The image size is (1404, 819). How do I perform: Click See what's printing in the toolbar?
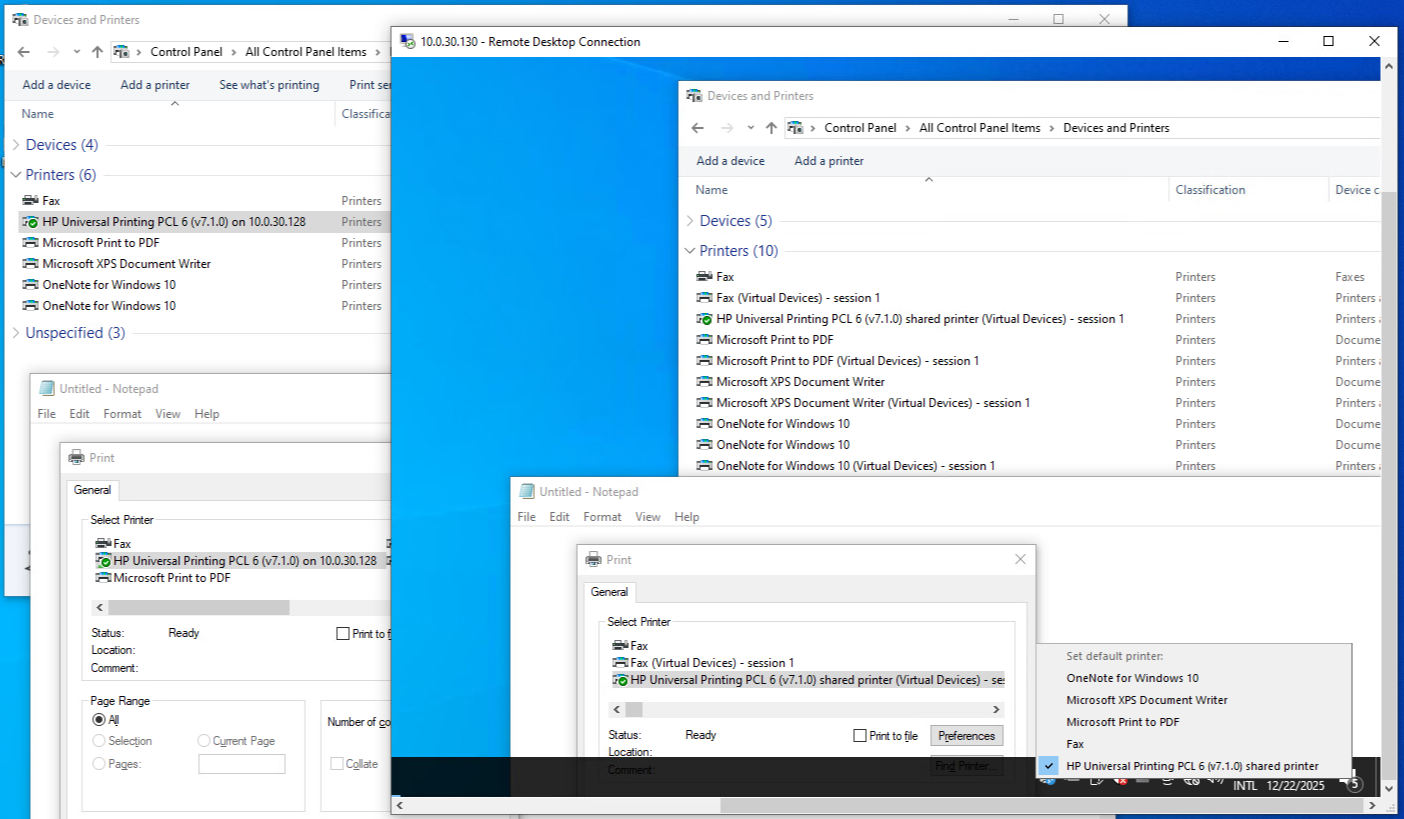point(269,85)
